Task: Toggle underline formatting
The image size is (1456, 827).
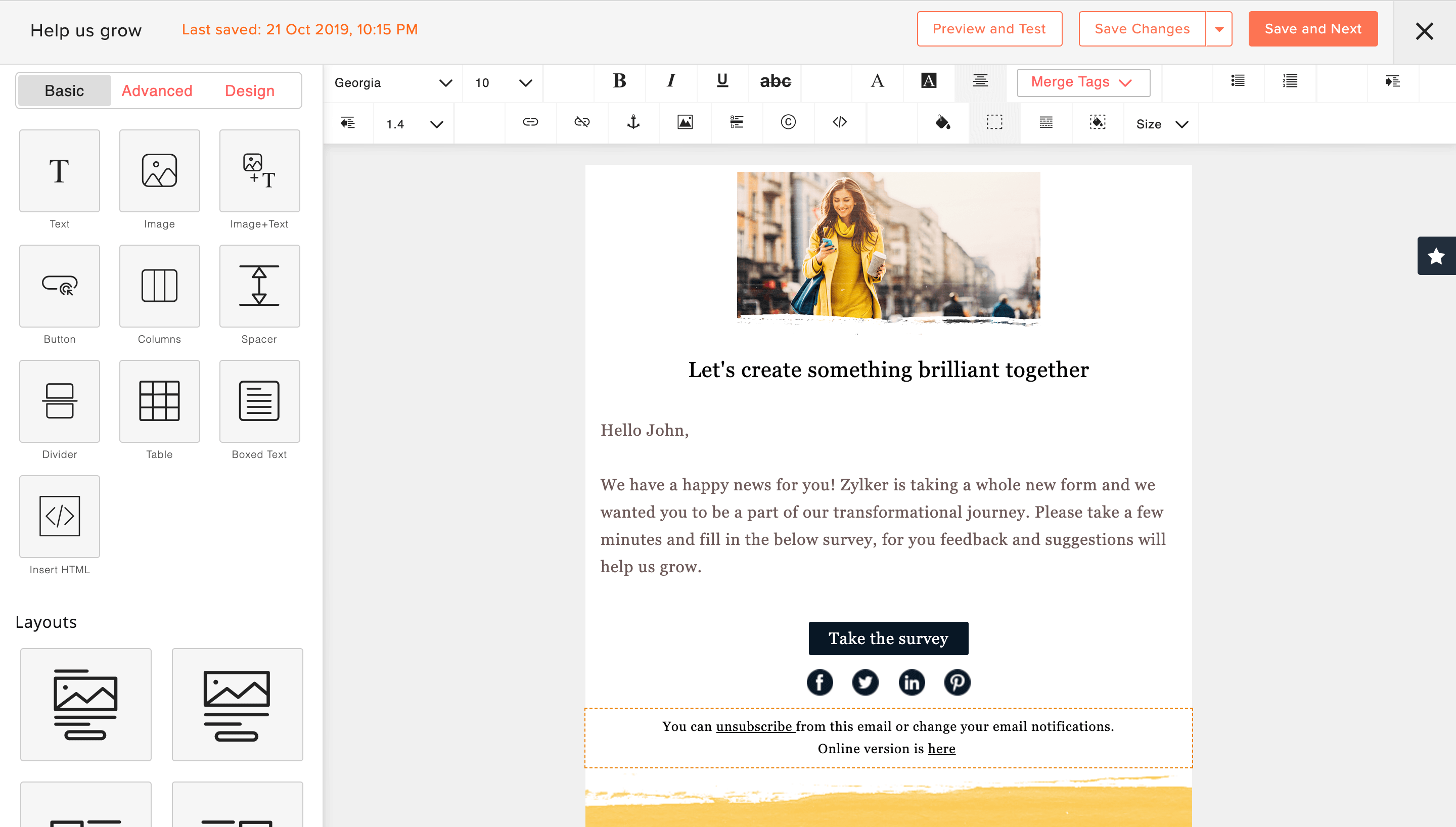Action: (x=722, y=81)
